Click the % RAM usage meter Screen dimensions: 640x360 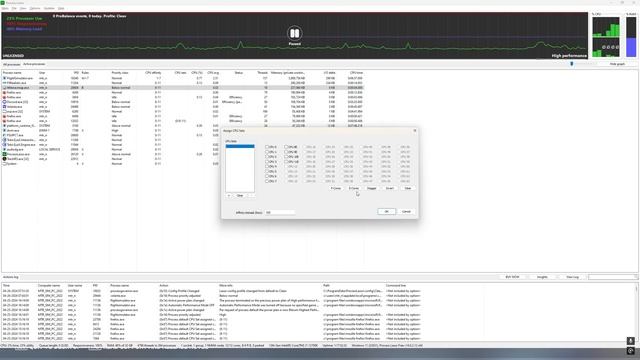point(631,37)
